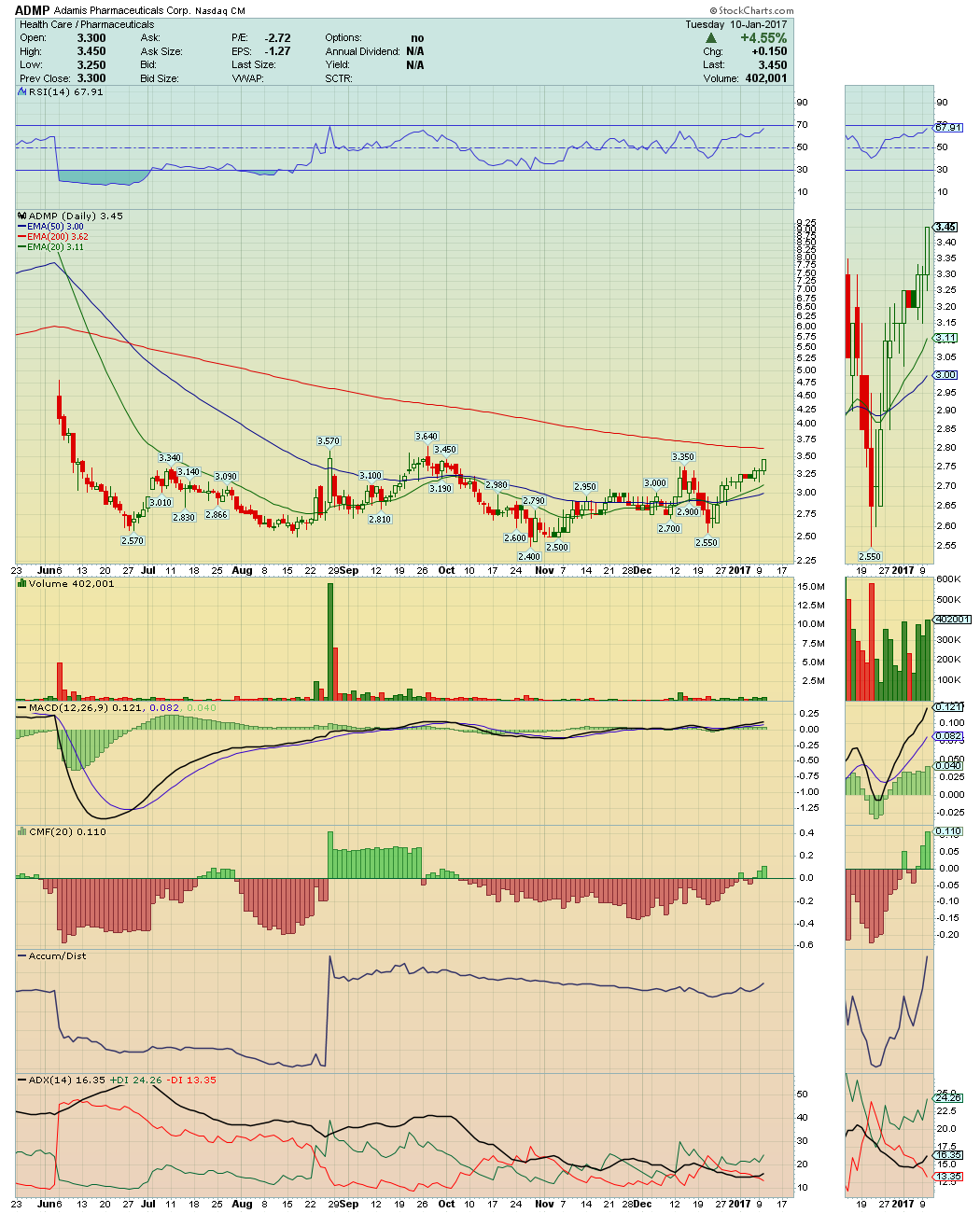The height and width of the screenshot is (1213, 980).
Task: Click the blue EMA(50) legend line
Action: [x=22, y=227]
